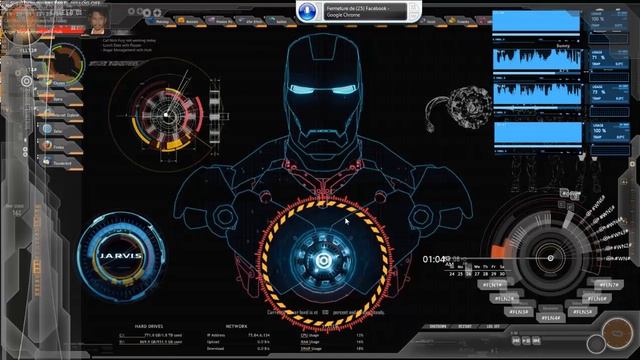Click the CPU Usage row

click(332, 335)
